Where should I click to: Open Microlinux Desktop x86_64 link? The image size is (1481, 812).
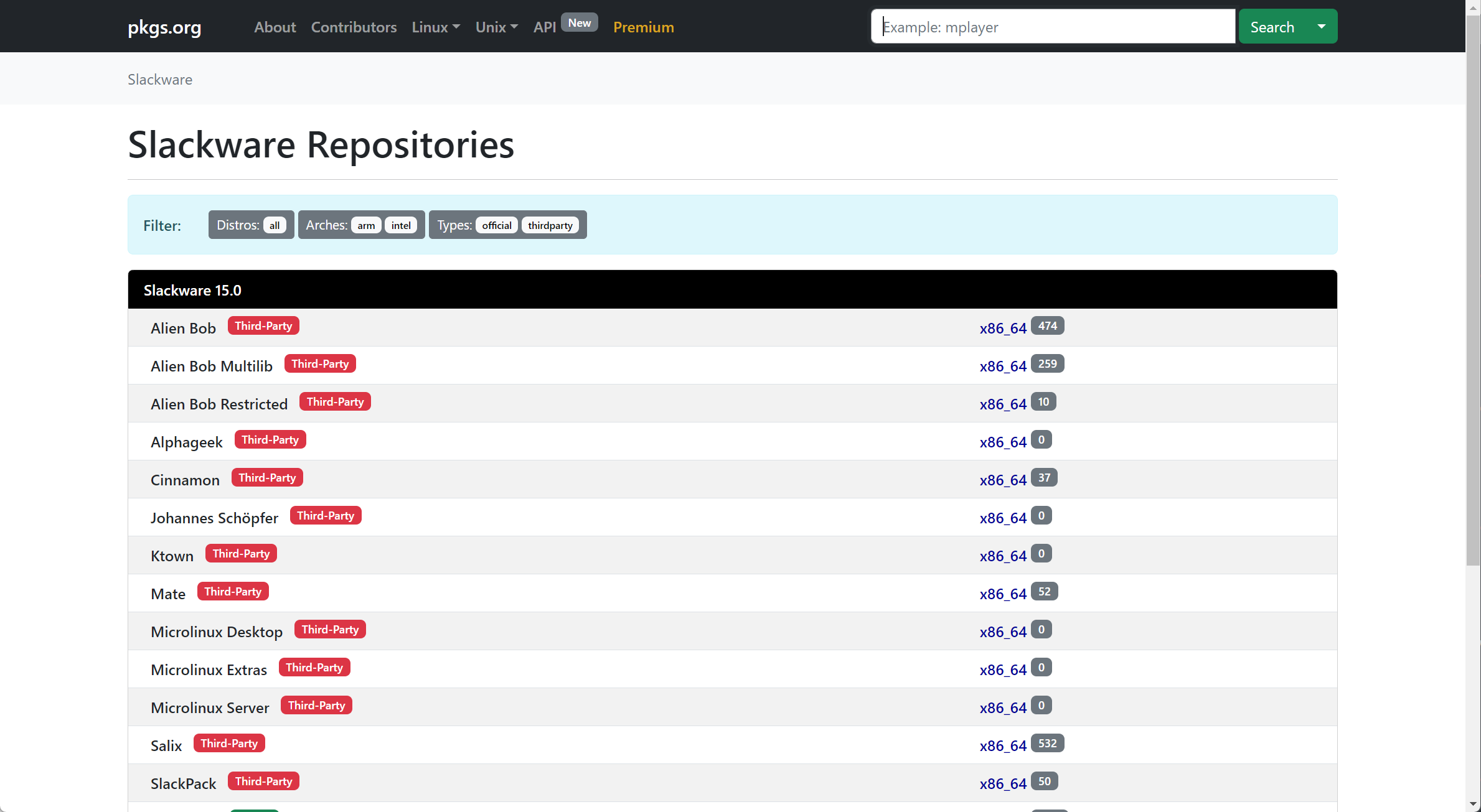(1003, 632)
